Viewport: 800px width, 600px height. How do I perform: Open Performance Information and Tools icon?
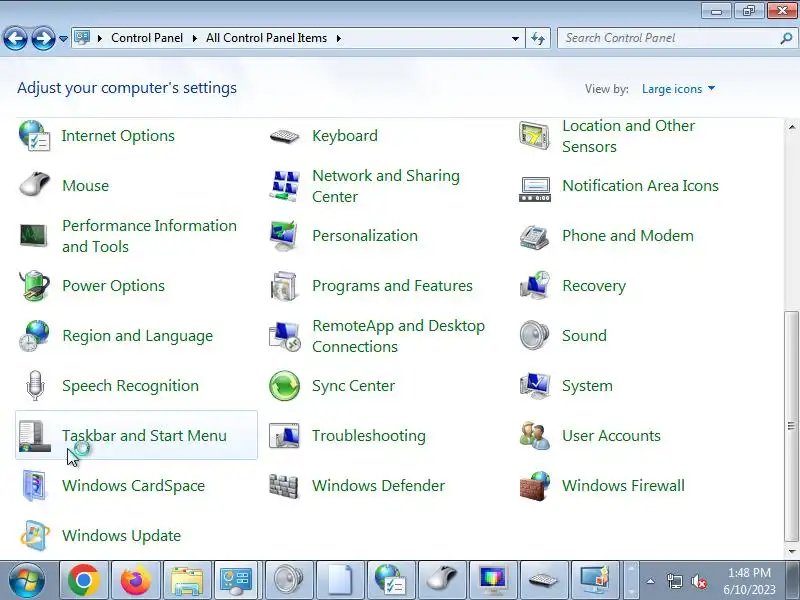click(x=34, y=236)
